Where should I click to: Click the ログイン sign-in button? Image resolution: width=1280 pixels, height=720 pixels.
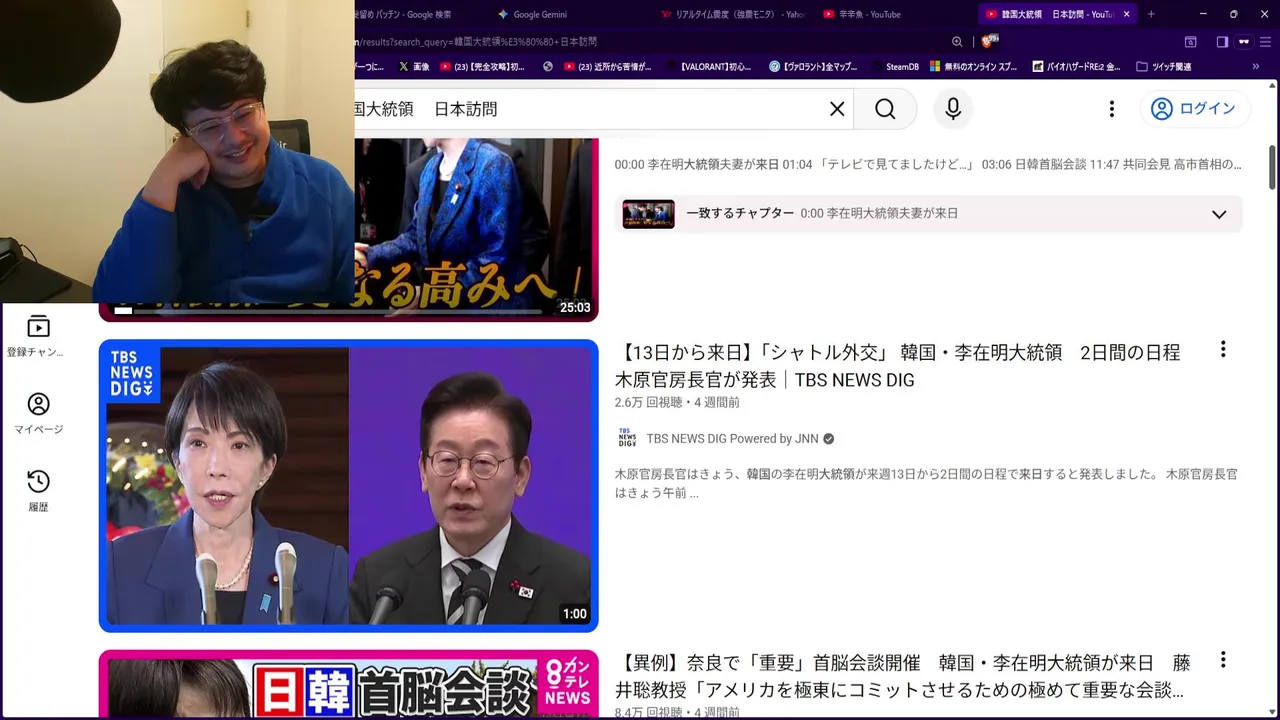pos(1193,109)
